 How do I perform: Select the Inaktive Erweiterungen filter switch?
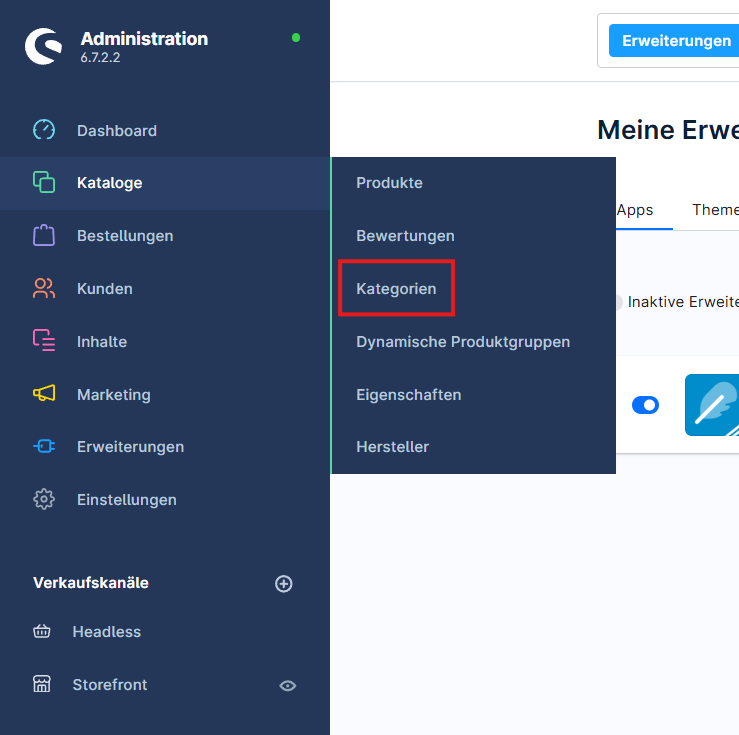click(618, 302)
